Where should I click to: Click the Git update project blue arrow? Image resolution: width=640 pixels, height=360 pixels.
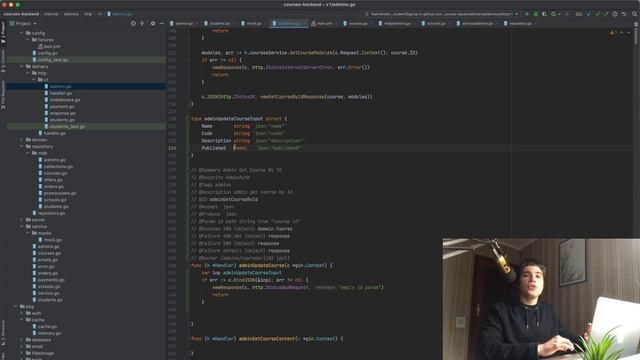[589, 14]
